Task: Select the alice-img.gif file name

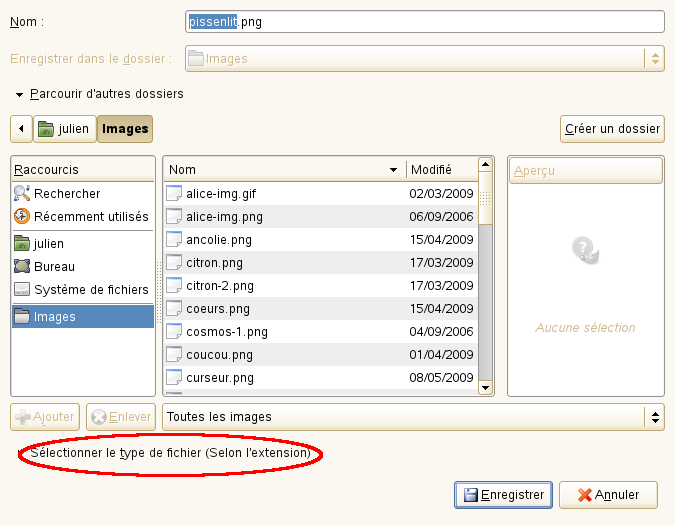Action: [x=221, y=194]
